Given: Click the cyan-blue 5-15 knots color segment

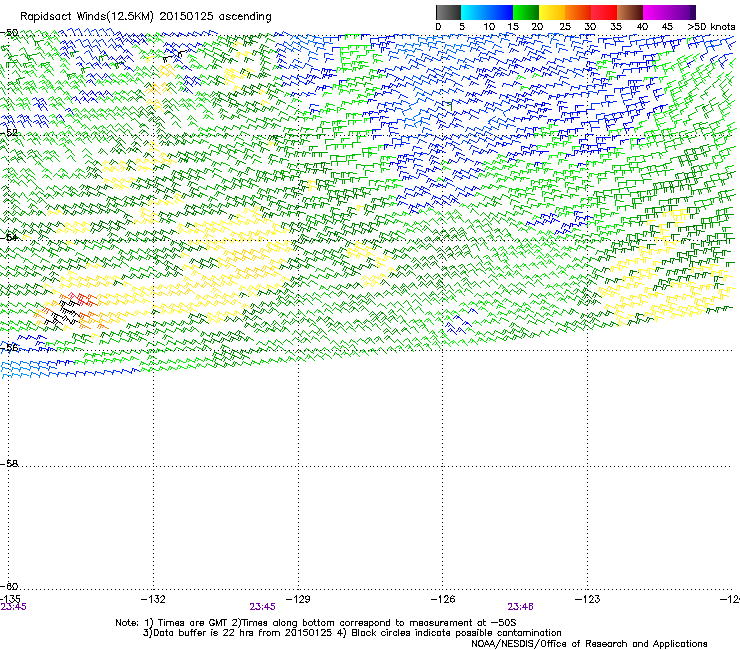Looking at the screenshot, I should [x=487, y=12].
